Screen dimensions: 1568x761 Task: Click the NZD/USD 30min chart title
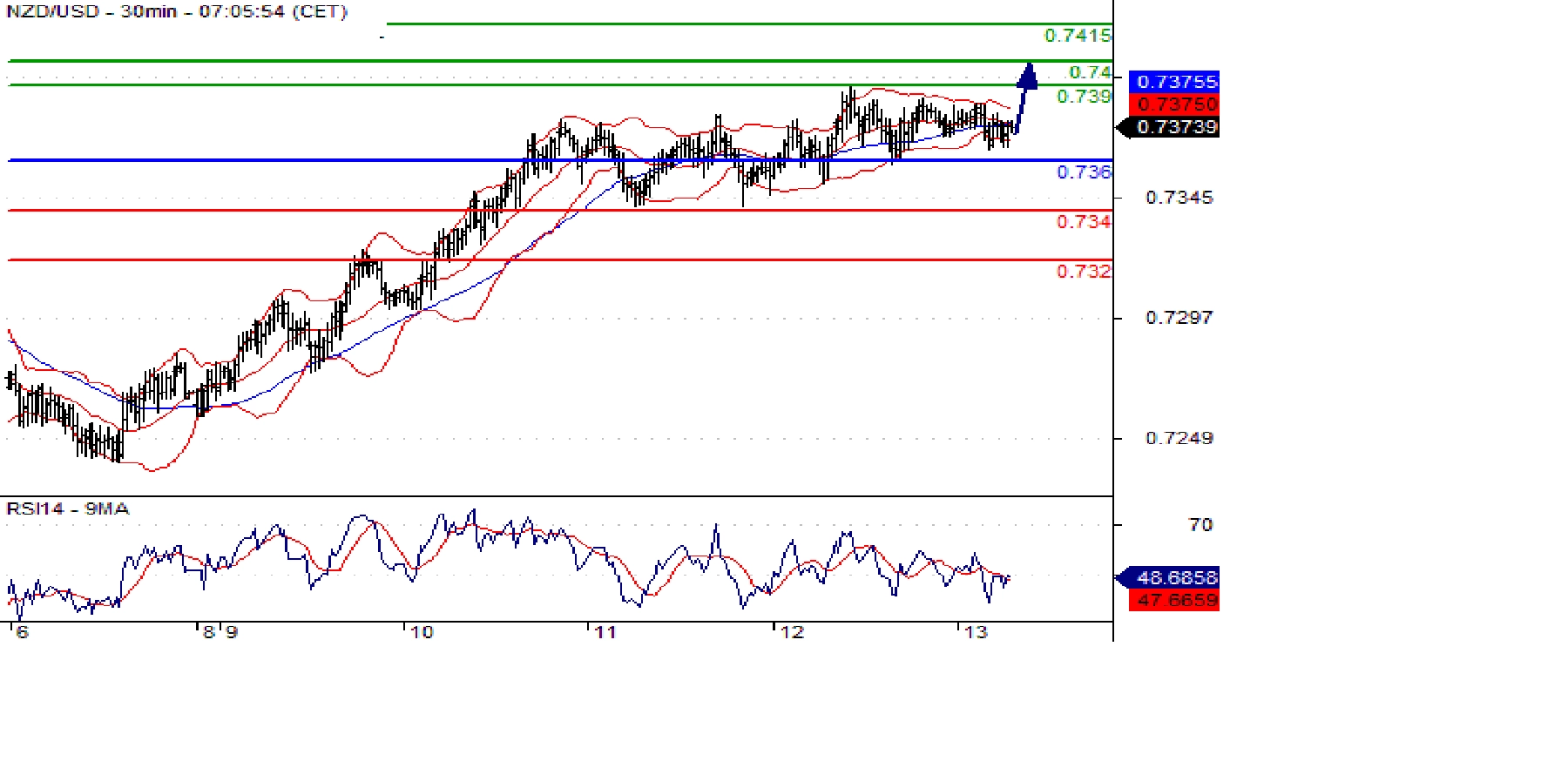point(177,12)
